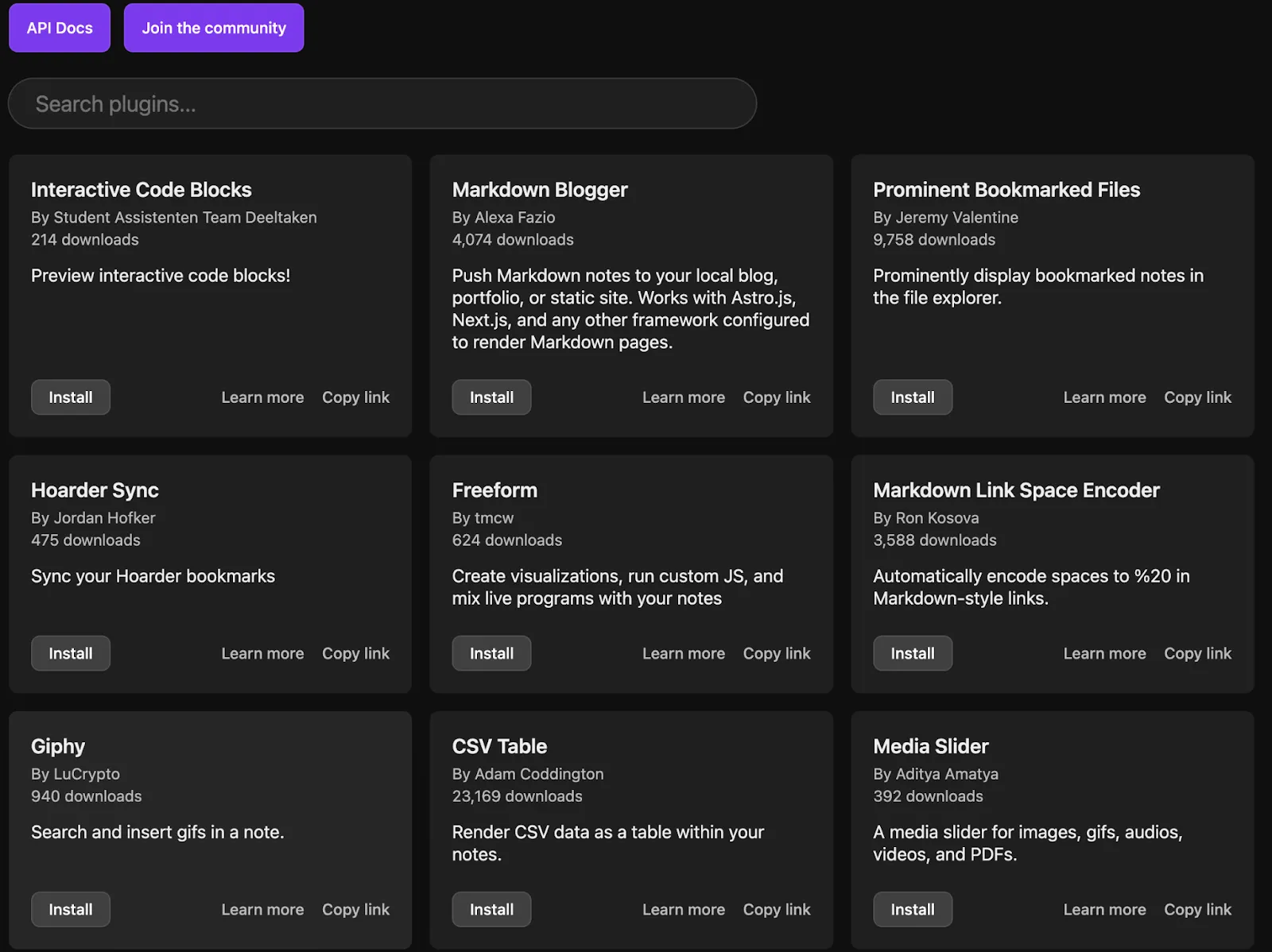Image resolution: width=1272 pixels, height=952 pixels.
Task: Open the API Docs button
Action: coord(60,28)
